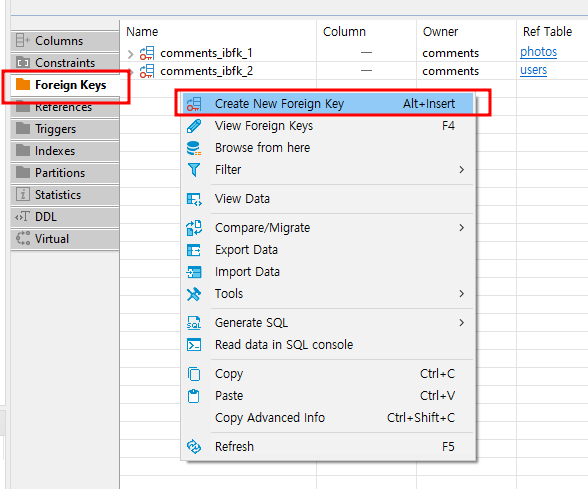Click the Export Data icon

pos(194,250)
